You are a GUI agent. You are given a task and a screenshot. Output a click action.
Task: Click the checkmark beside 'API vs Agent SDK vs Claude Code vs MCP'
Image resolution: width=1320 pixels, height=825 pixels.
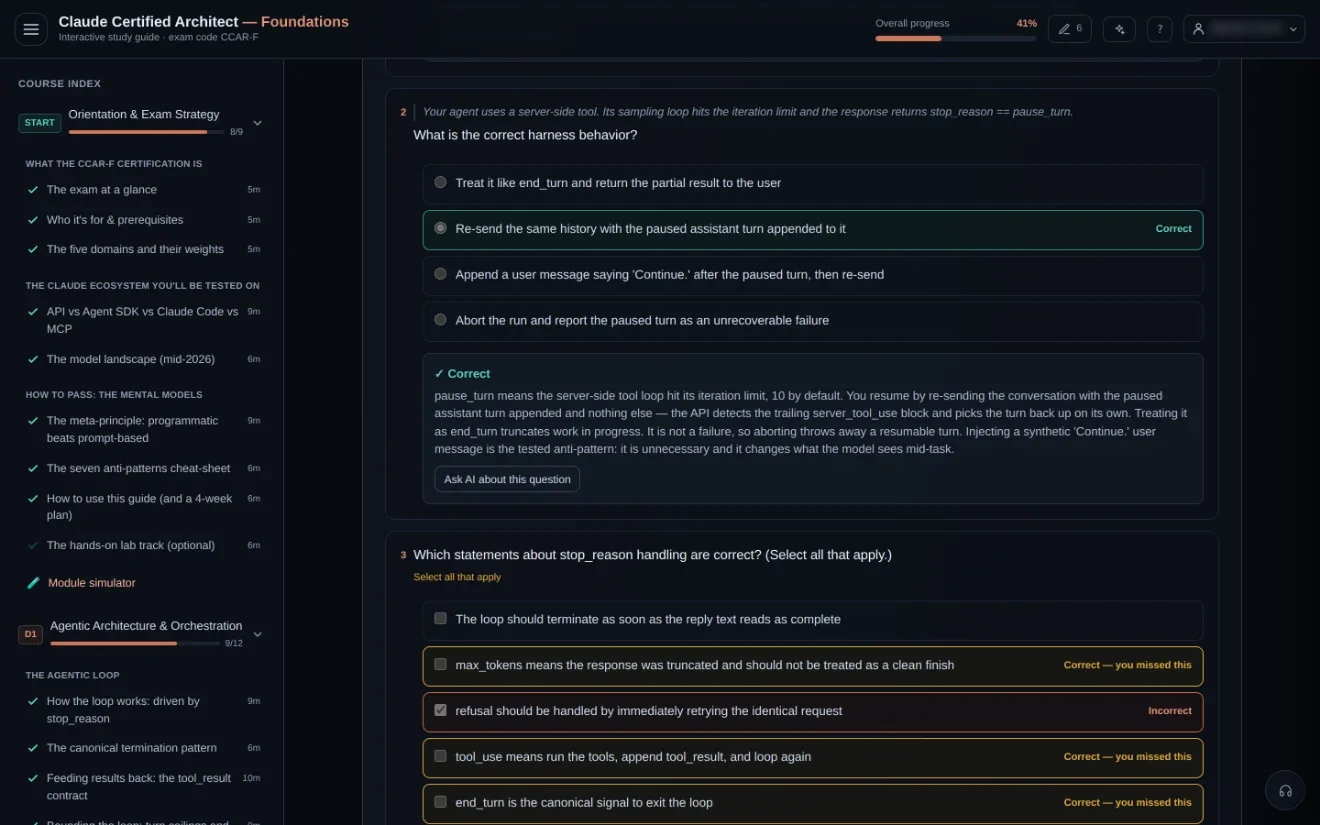(x=33, y=312)
